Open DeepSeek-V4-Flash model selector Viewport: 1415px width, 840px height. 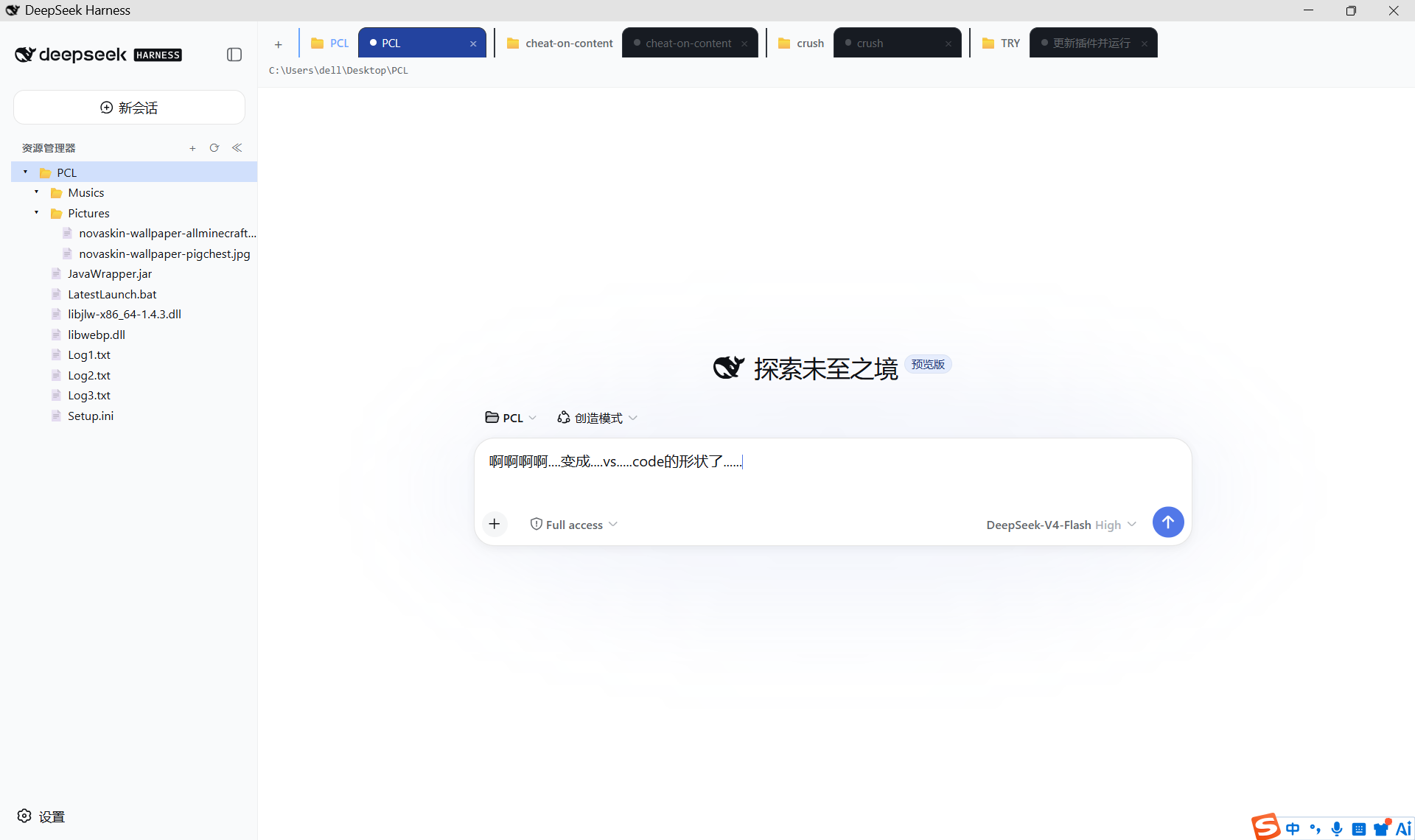click(1061, 525)
